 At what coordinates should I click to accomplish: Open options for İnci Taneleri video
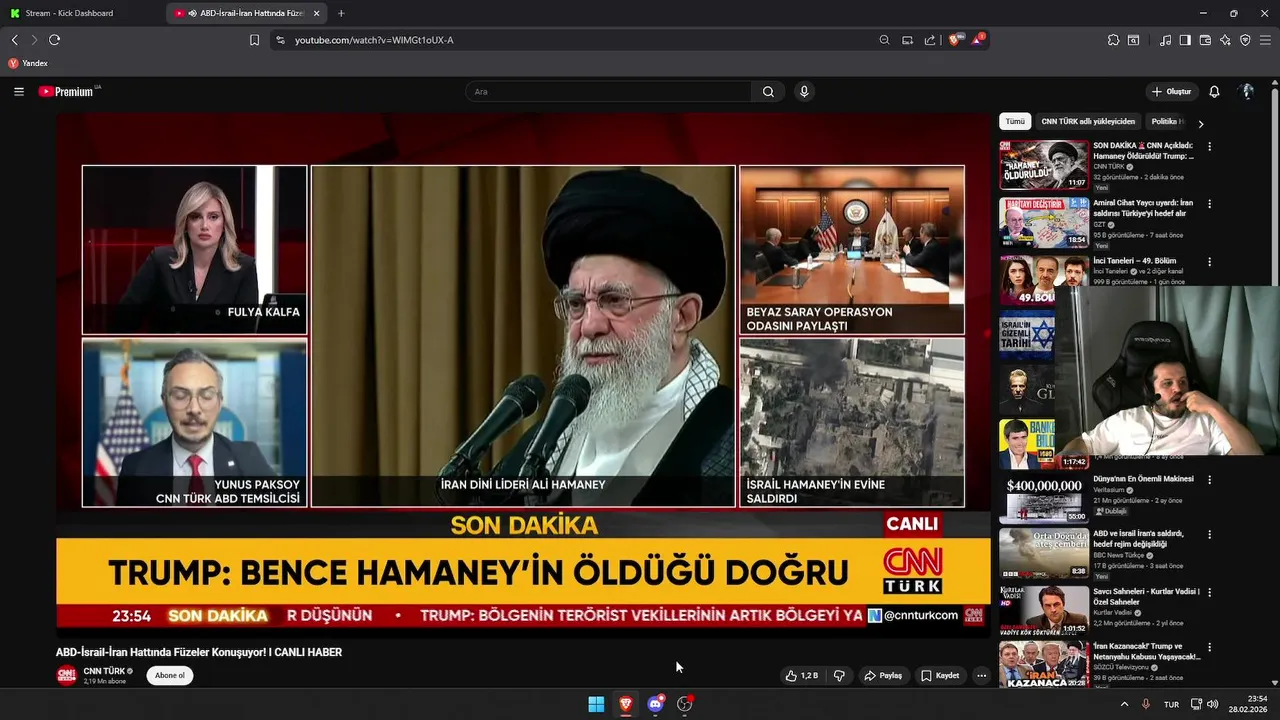[x=1209, y=262]
